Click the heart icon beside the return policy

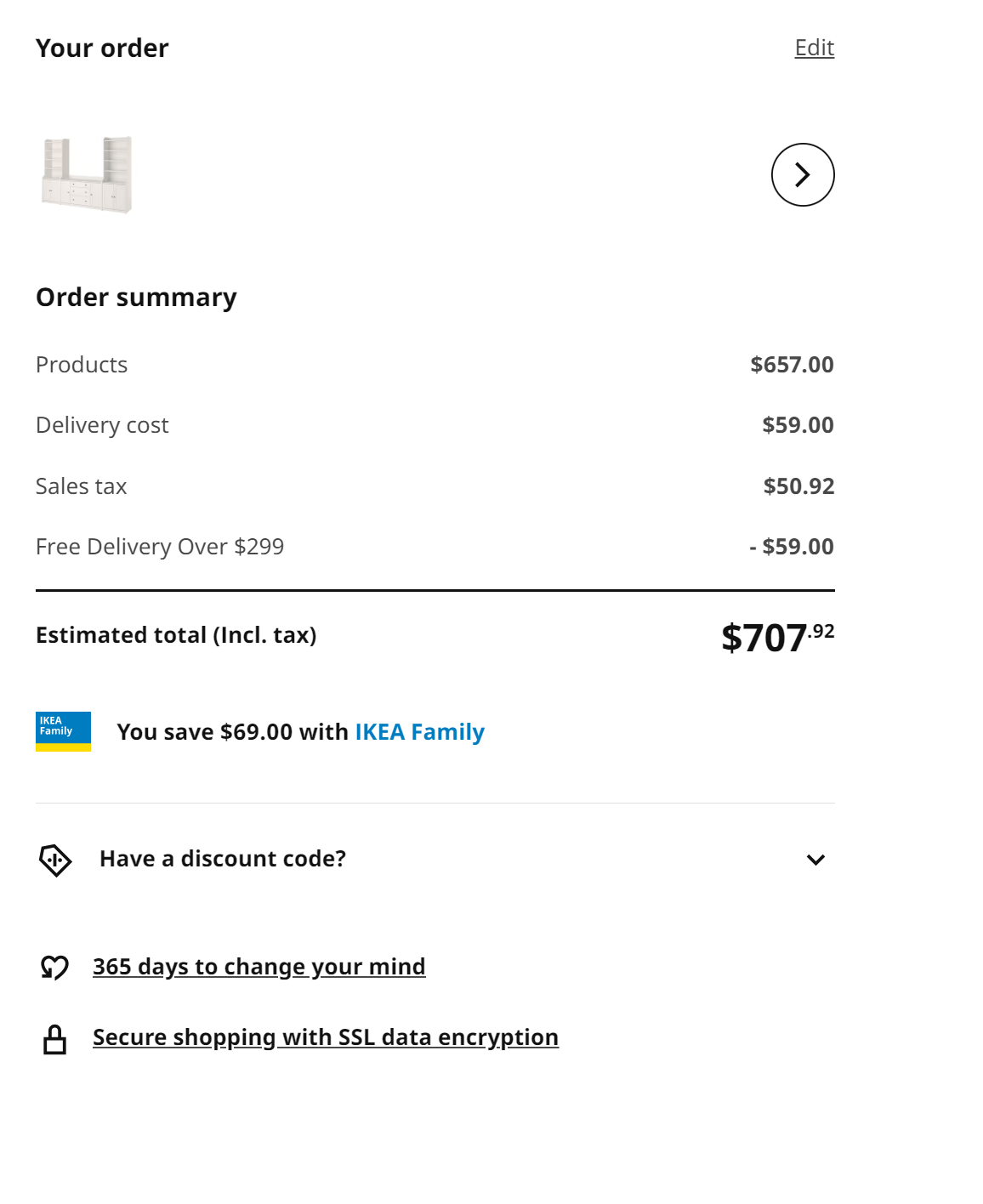click(54, 967)
